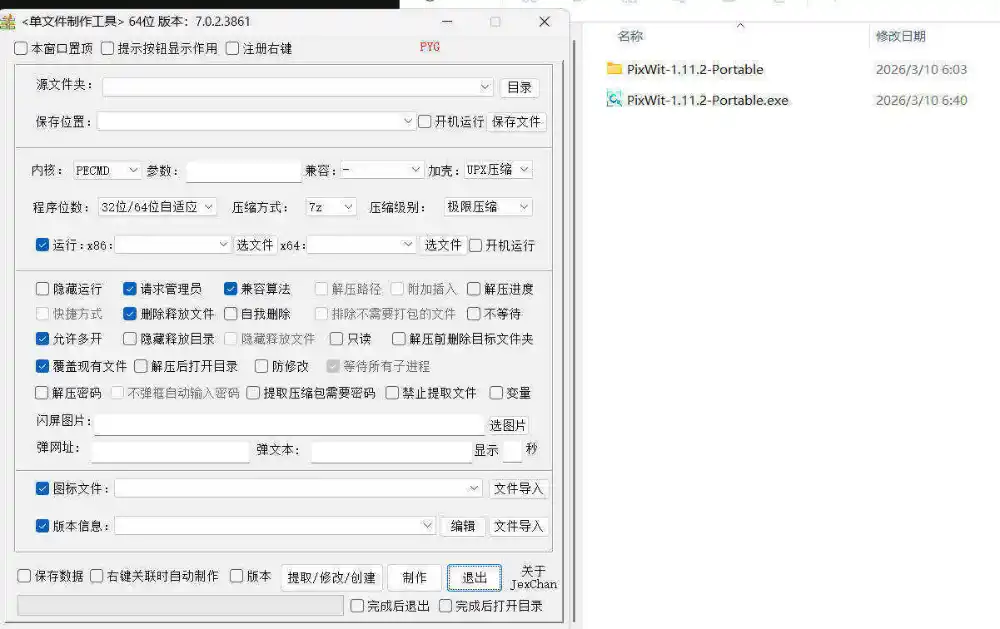Click the 闪屏图片 input field

click(290, 425)
